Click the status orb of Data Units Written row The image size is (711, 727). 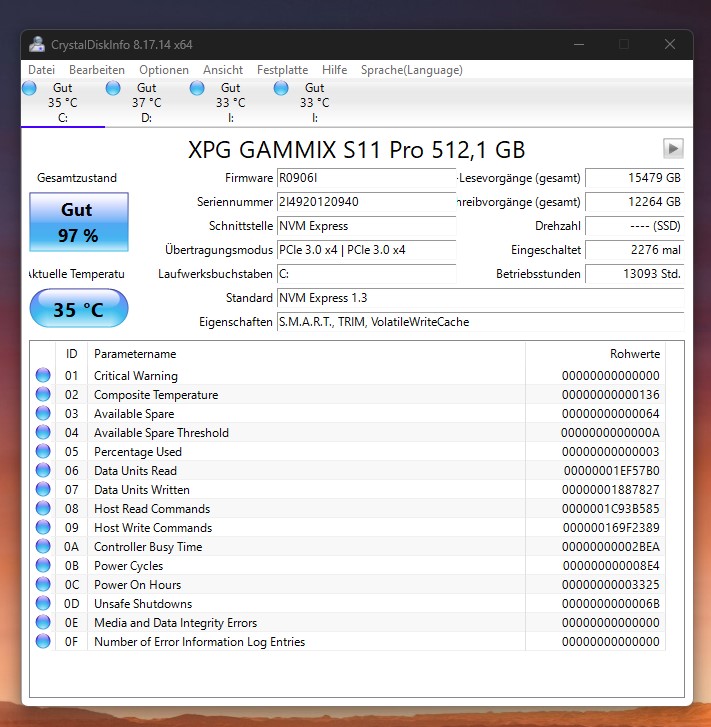click(43, 489)
